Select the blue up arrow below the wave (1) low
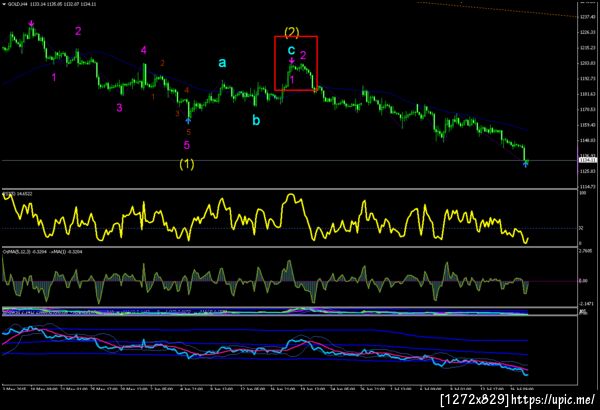This screenshot has height=410, width=600. pos(188,121)
